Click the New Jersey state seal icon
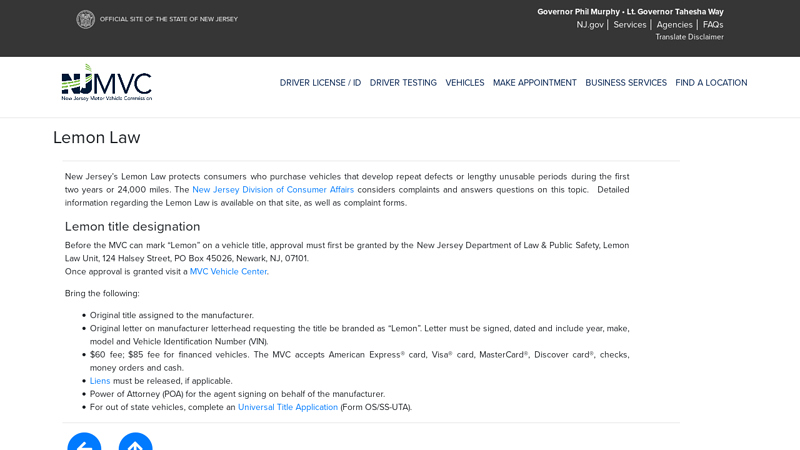800x450 pixels. point(86,19)
